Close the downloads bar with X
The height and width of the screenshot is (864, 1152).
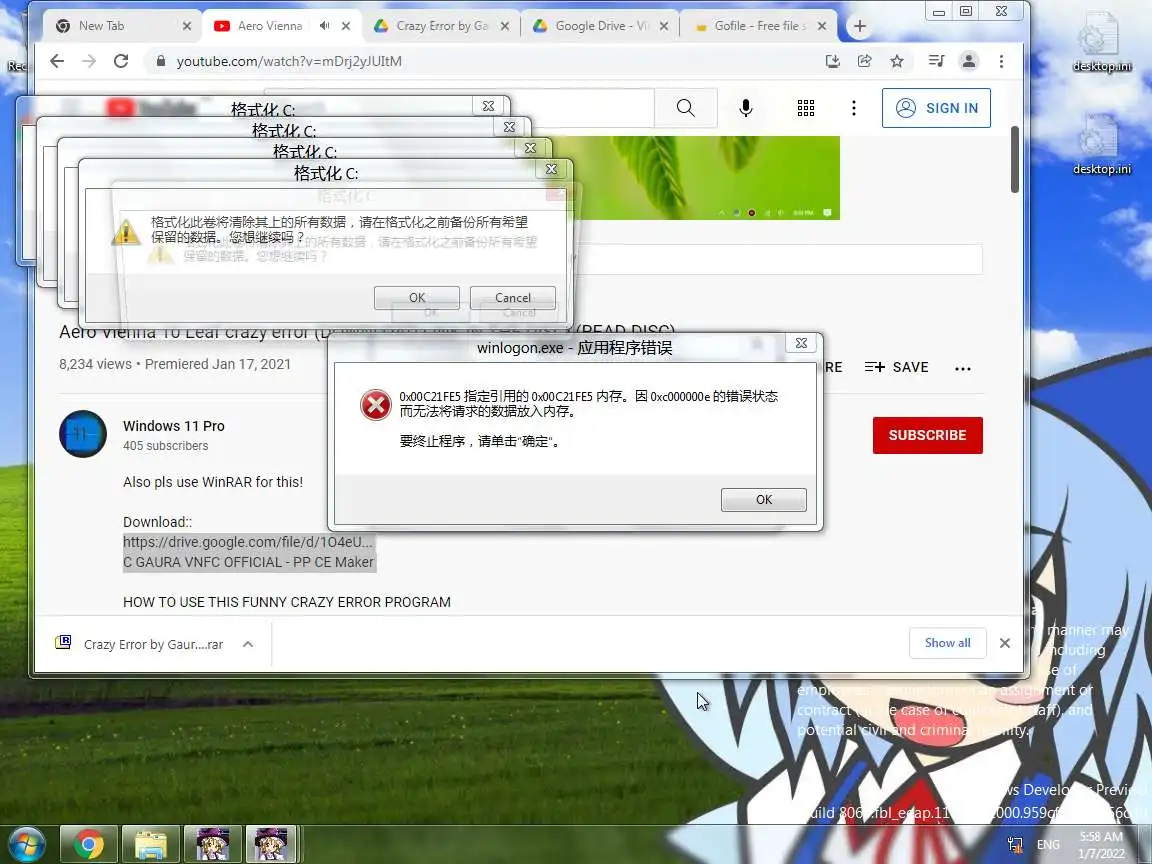pos(1004,643)
